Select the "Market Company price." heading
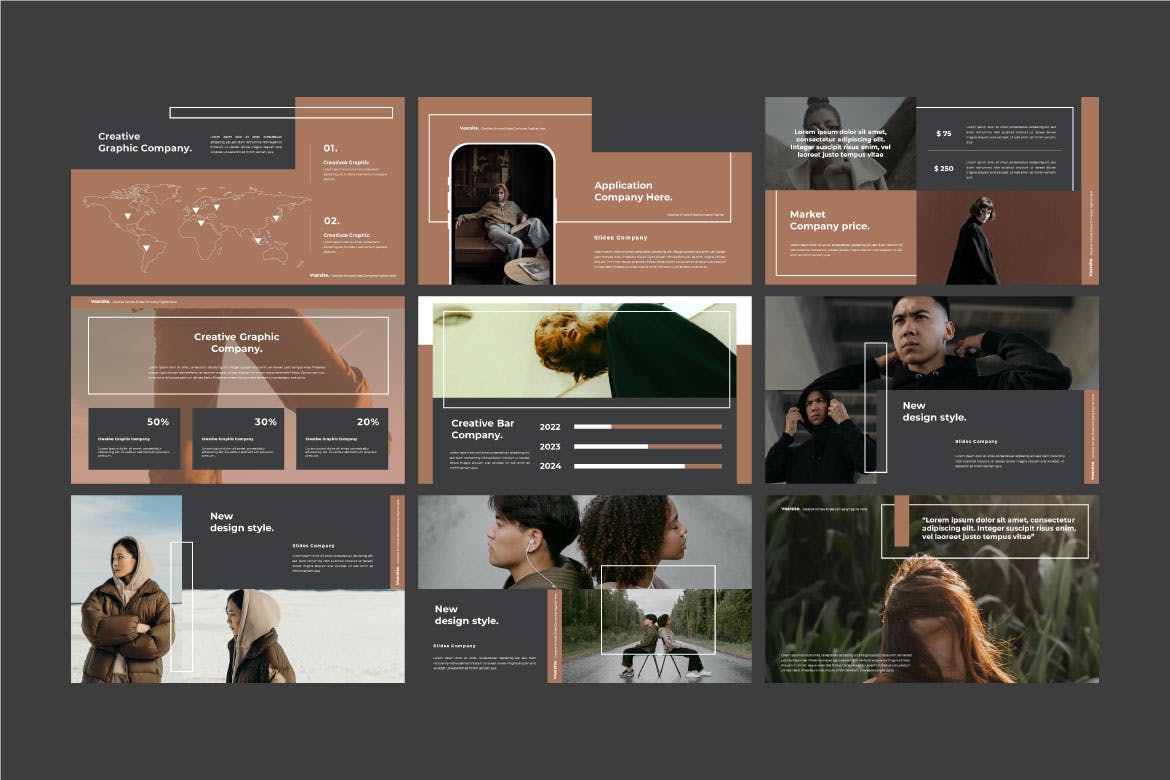The width and height of the screenshot is (1170, 780). (x=829, y=220)
